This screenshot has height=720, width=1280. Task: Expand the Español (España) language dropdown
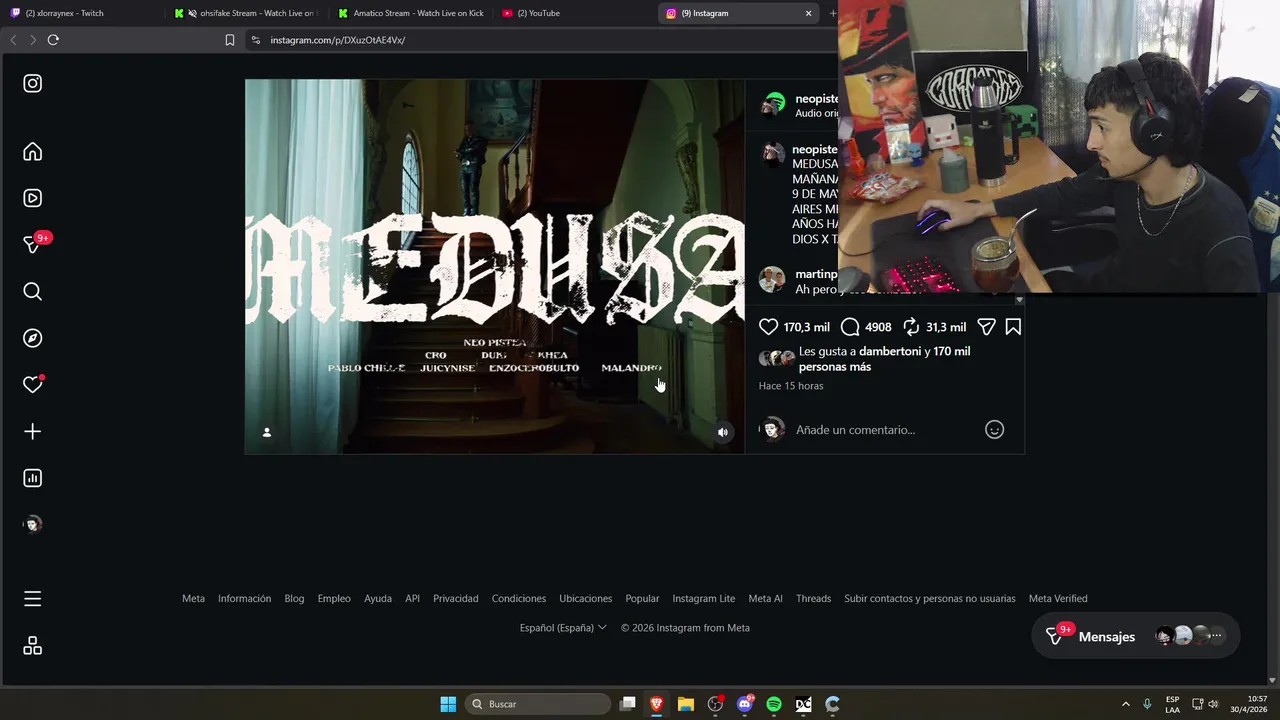[x=563, y=628]
